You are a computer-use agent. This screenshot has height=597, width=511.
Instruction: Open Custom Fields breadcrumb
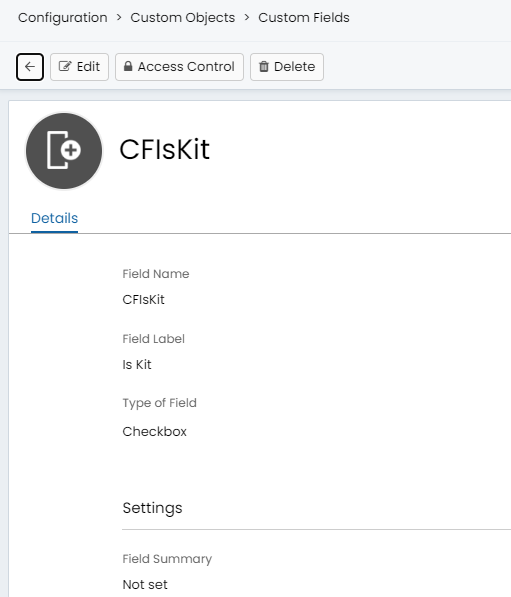304,18
